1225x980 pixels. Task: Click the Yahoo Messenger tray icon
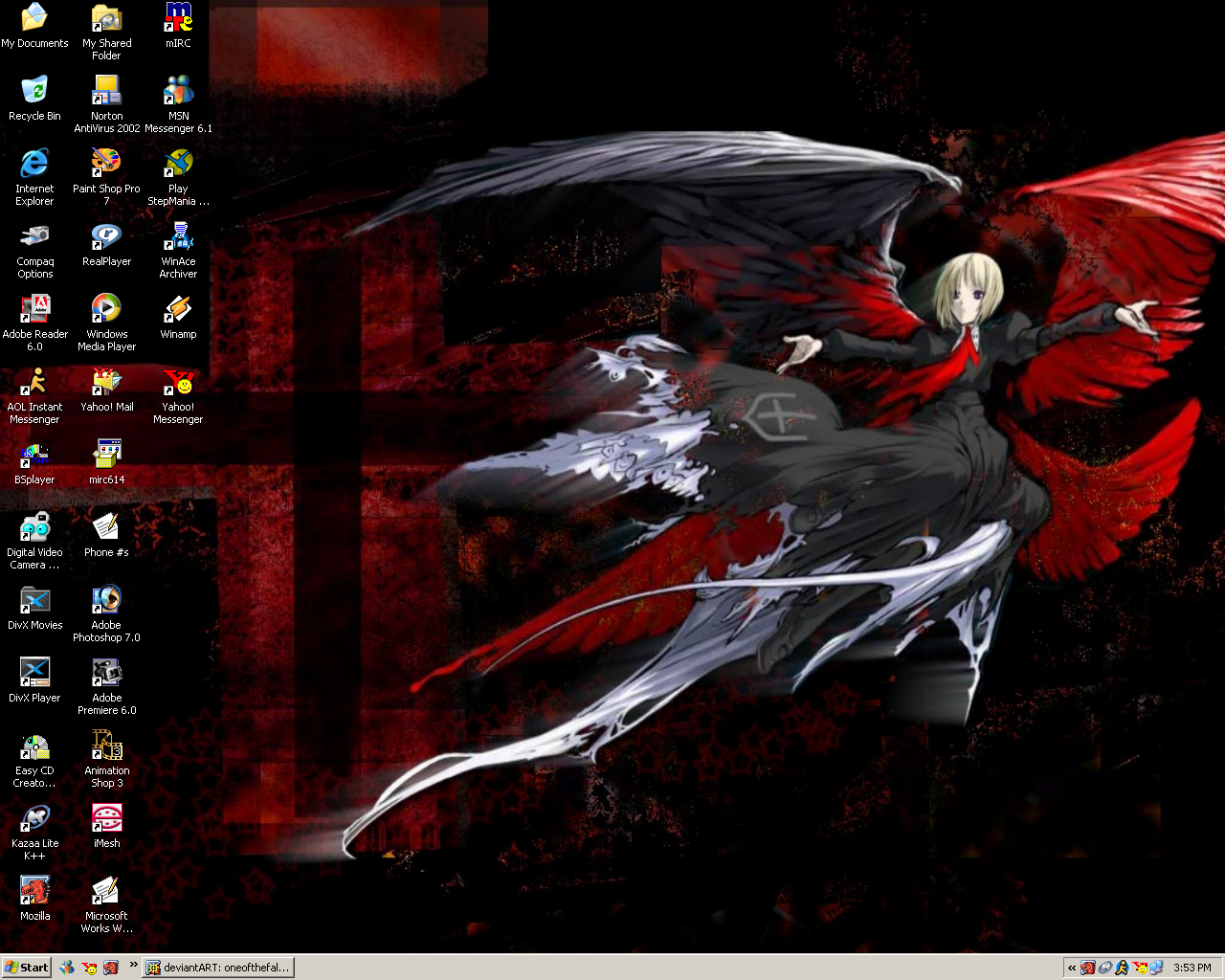(x=1139, y=968)
